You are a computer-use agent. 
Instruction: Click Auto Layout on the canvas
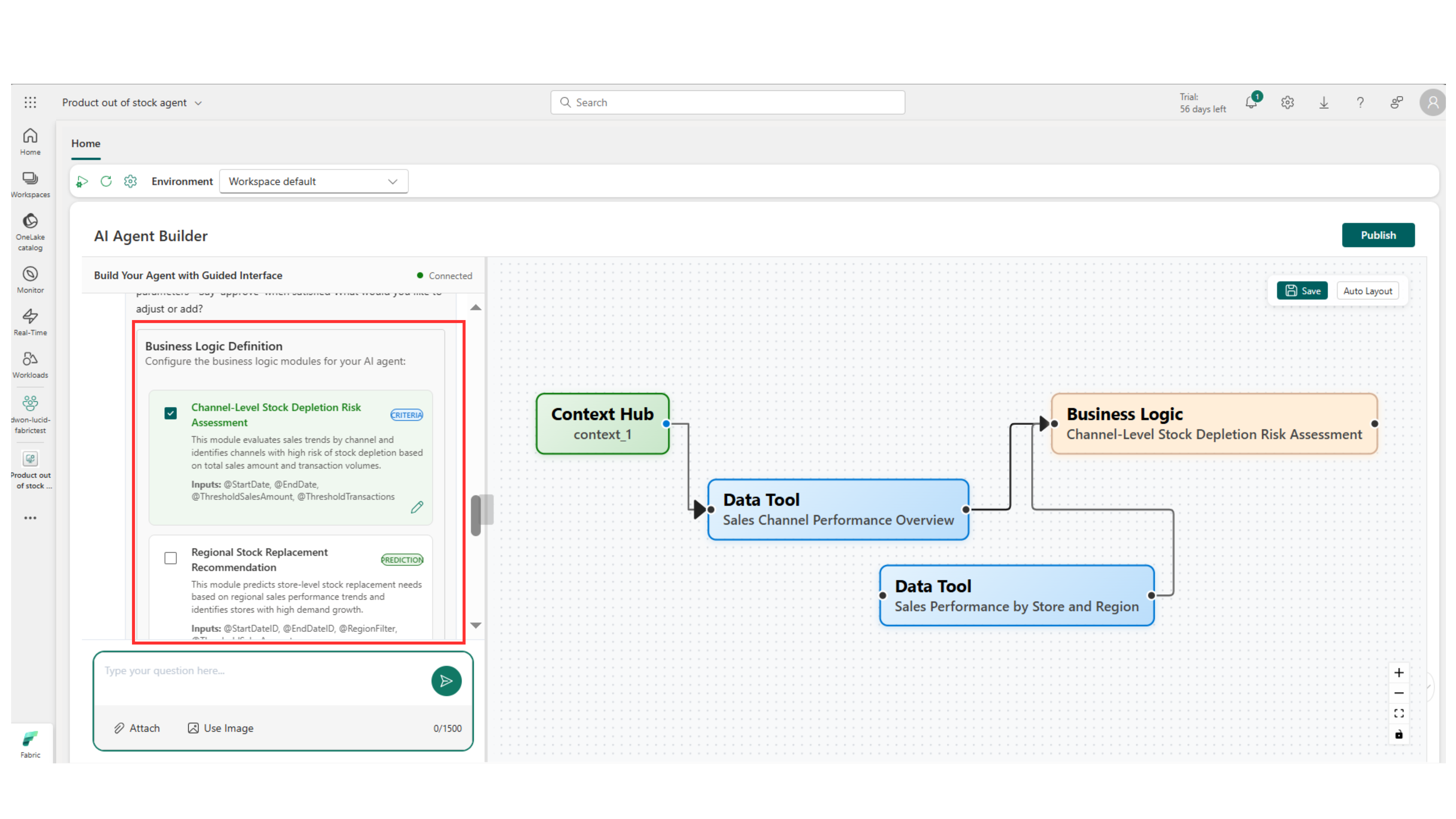click(1367, 290)
